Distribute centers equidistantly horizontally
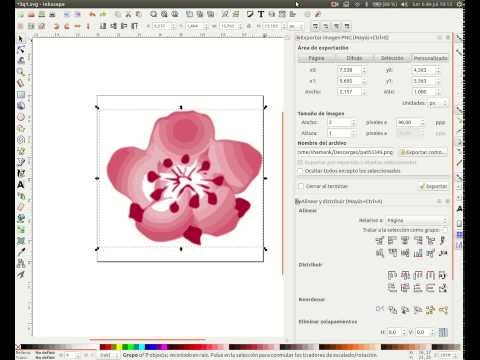The width and height of the screenshot is (480, 360). (x=405, y=275)
